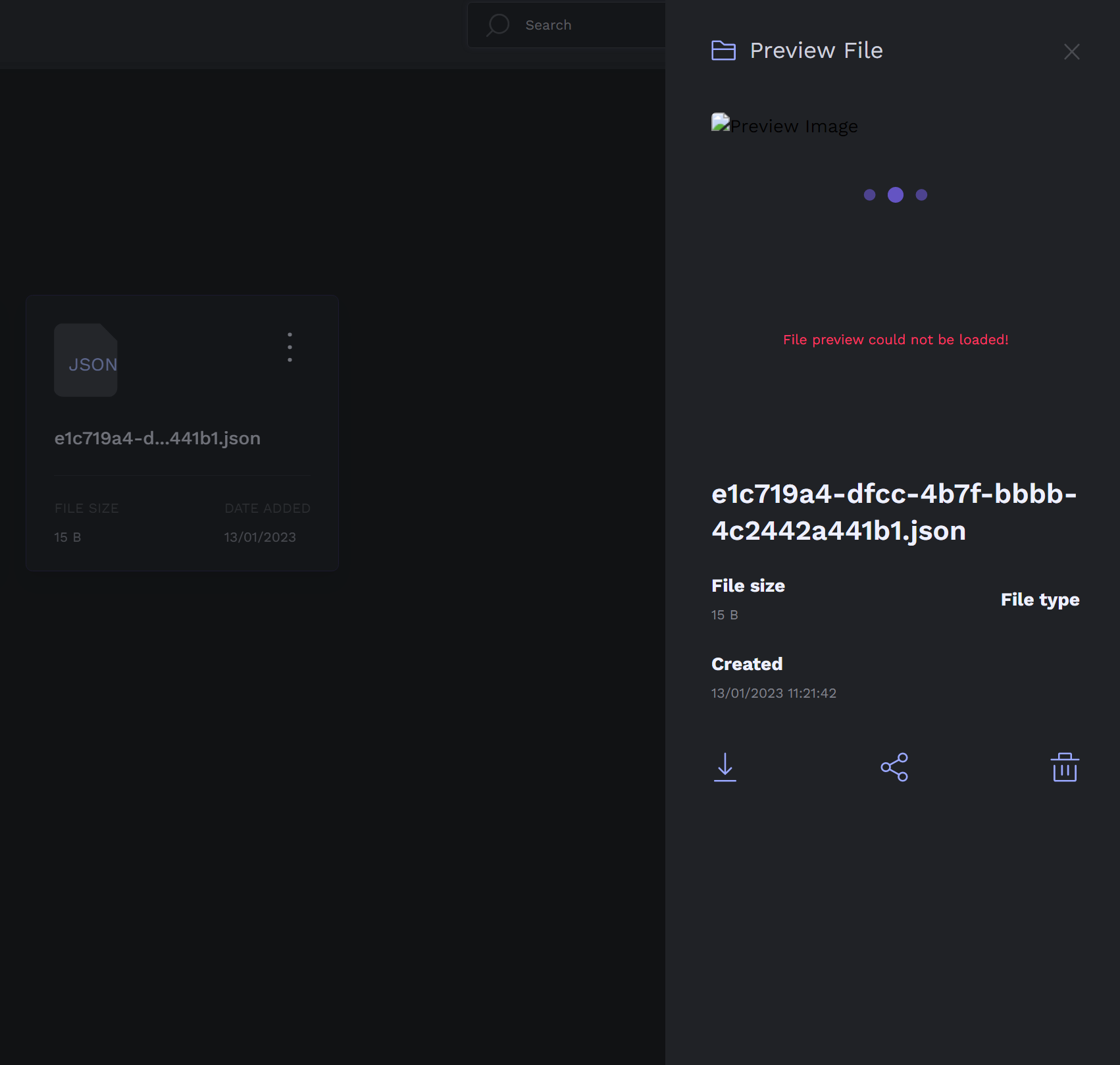Click the DATE ADDED label on the card

[x=267, y=508]
